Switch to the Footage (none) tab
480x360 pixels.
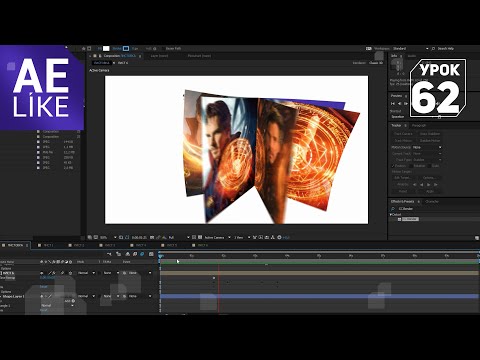pos(199,56)
